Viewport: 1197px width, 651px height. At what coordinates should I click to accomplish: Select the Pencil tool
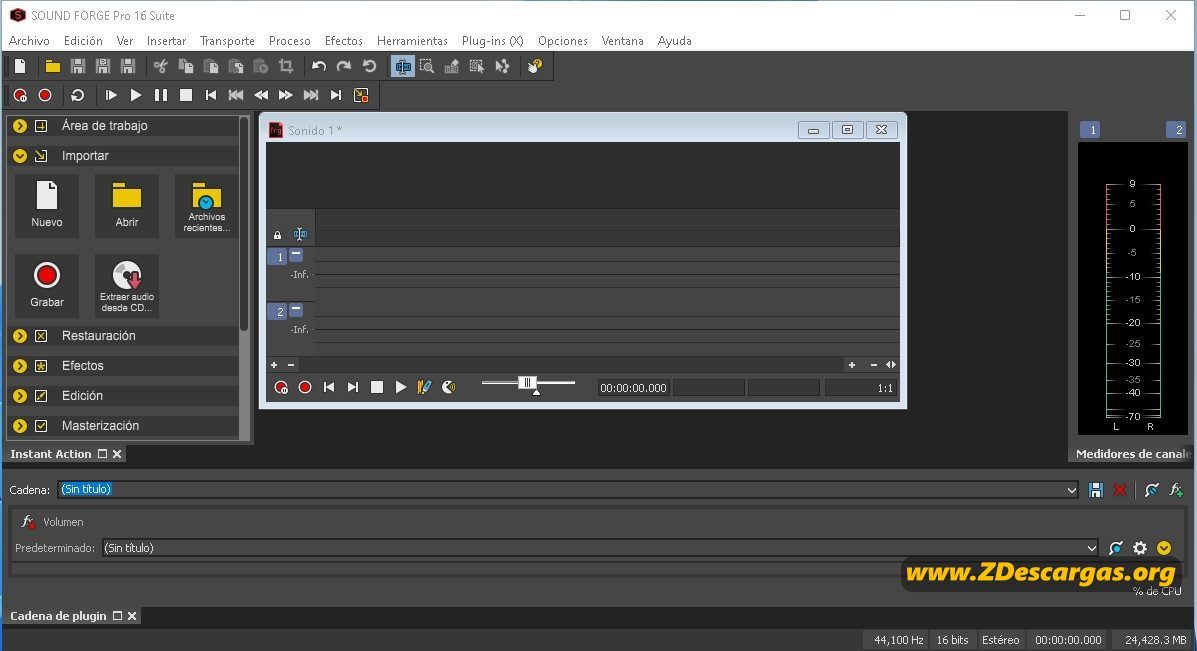coord(452,66)
